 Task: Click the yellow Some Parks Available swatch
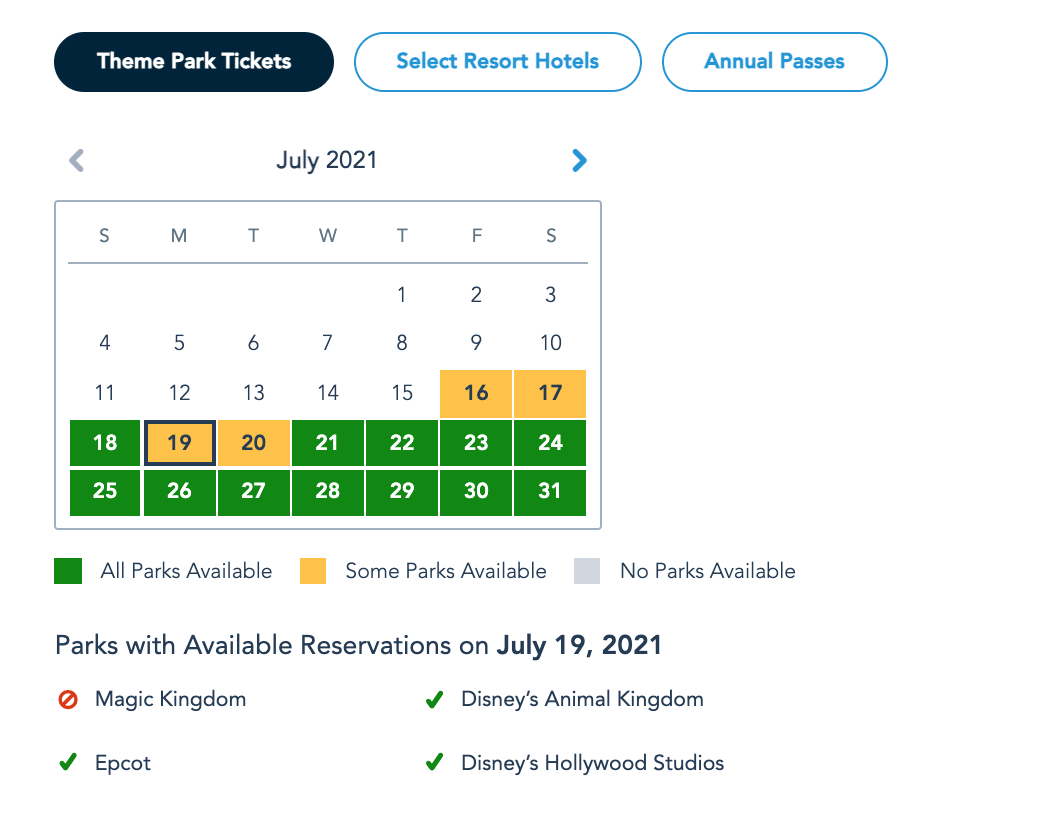[x=313, y=571]
